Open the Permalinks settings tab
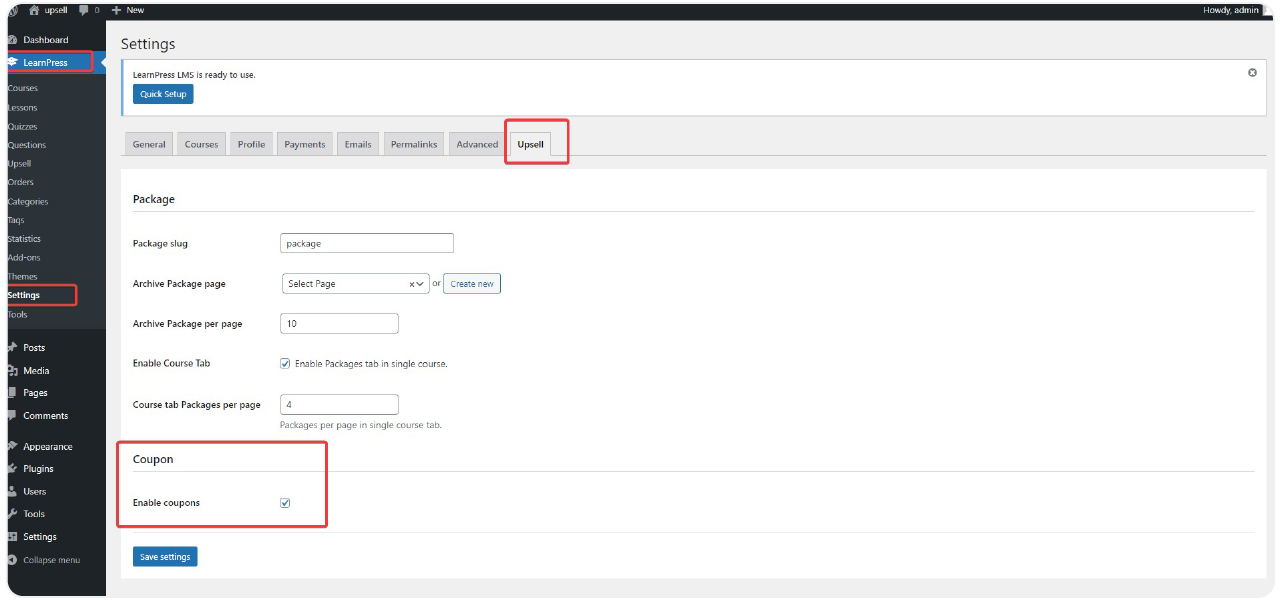The height and width of the screenshot is (600, 1281). click(414, 144)
